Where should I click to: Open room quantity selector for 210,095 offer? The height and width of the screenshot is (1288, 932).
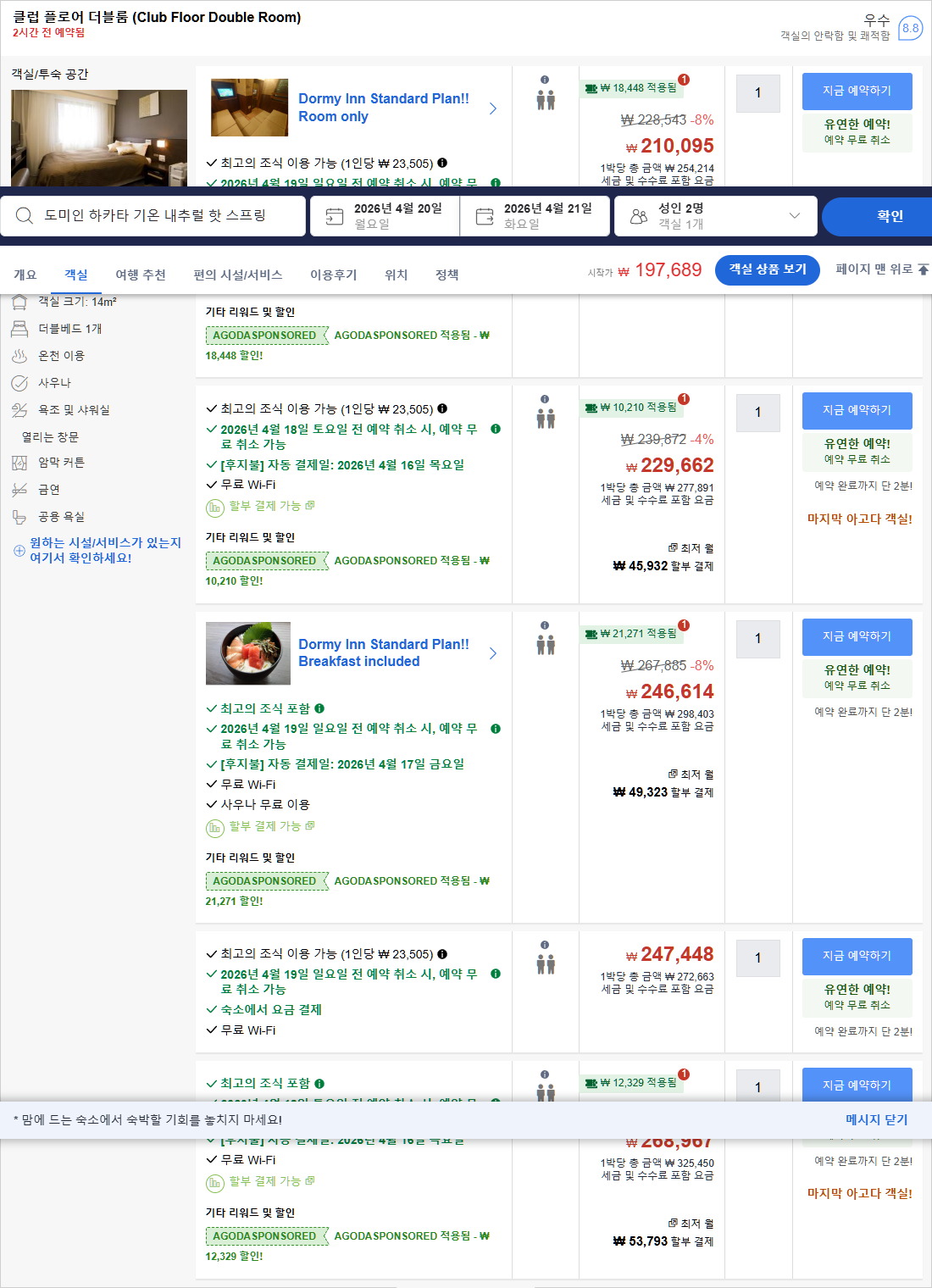[757, 92]
